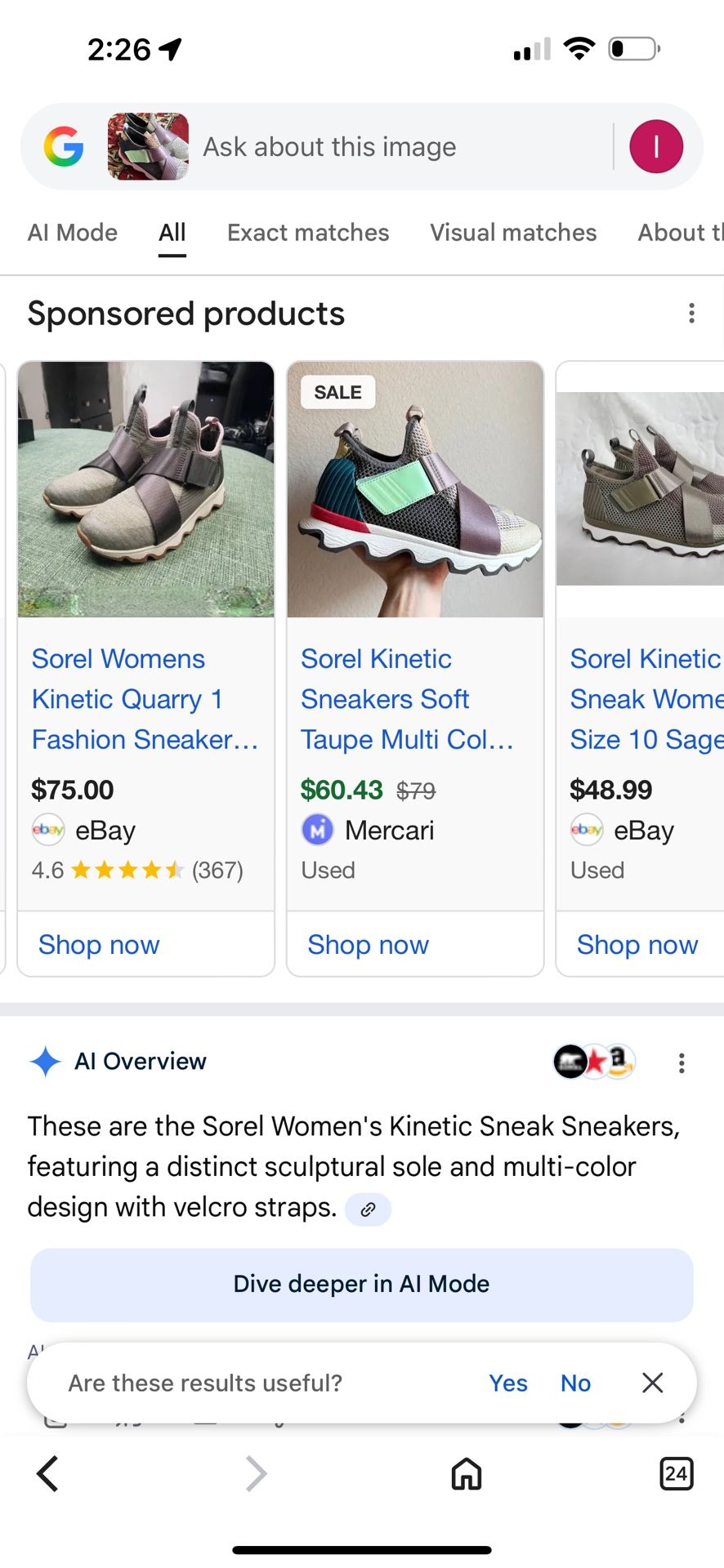Viewport: 724px width, 1568px height.
Task: Open Sponsored products three-dot menu
Action: pos(691,314)
